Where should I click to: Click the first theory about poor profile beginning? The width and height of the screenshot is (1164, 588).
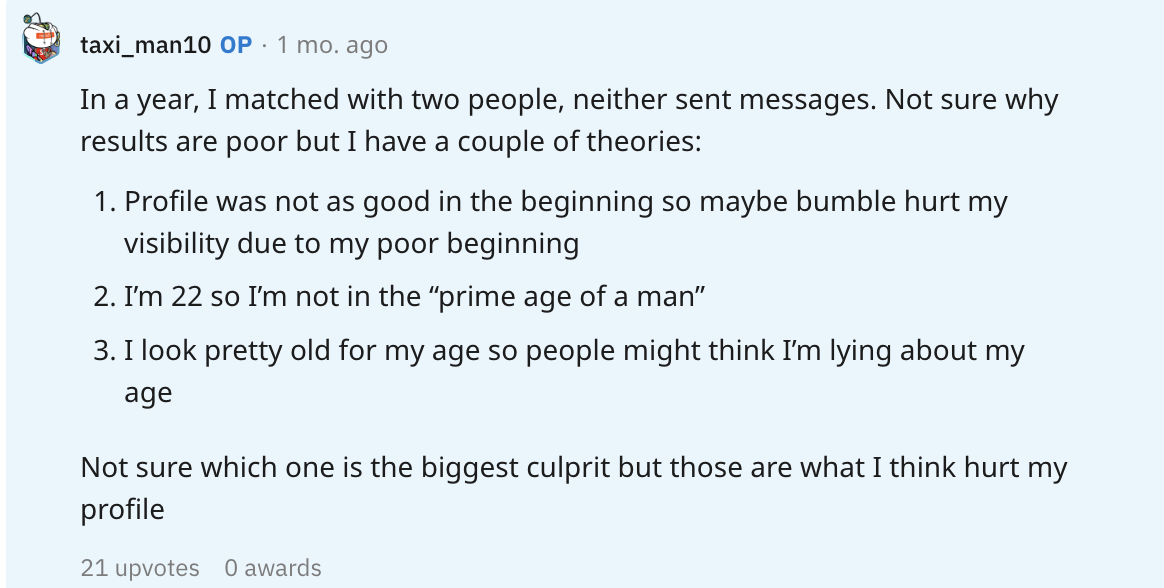tap(565, 222)
